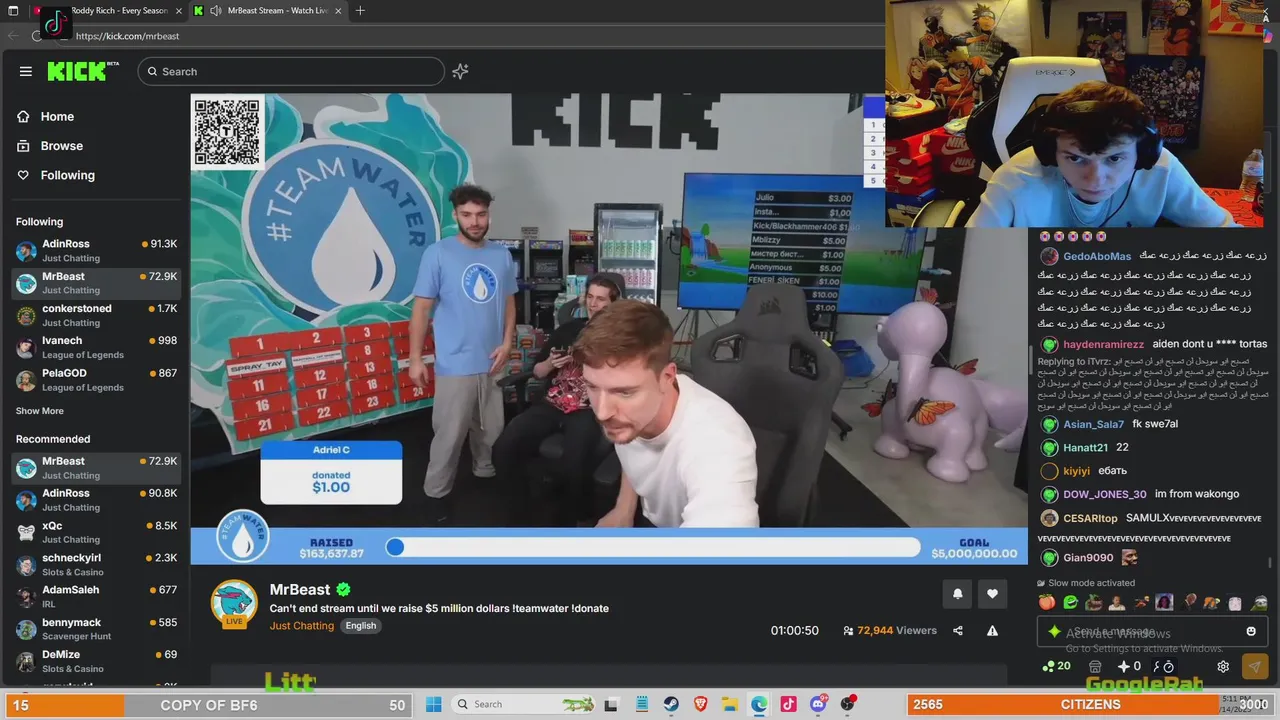Click the browser address bar URL
Image resolution: width=1280 pixels, height=720 pixels.
click(x=127, y=36)
